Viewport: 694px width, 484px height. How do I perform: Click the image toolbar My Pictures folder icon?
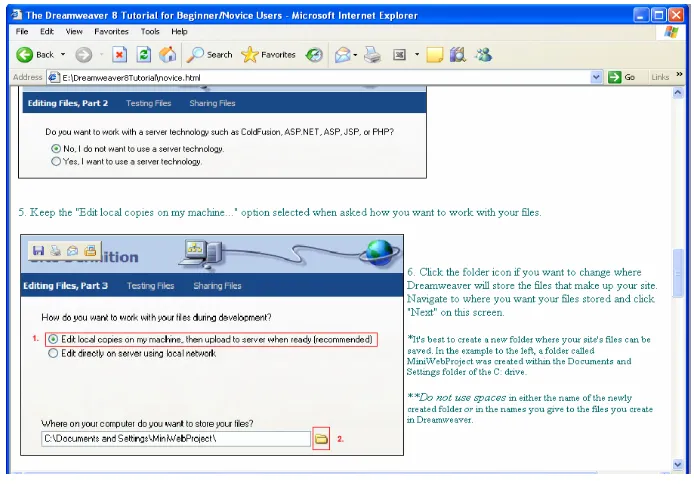(x=90, y=251)
